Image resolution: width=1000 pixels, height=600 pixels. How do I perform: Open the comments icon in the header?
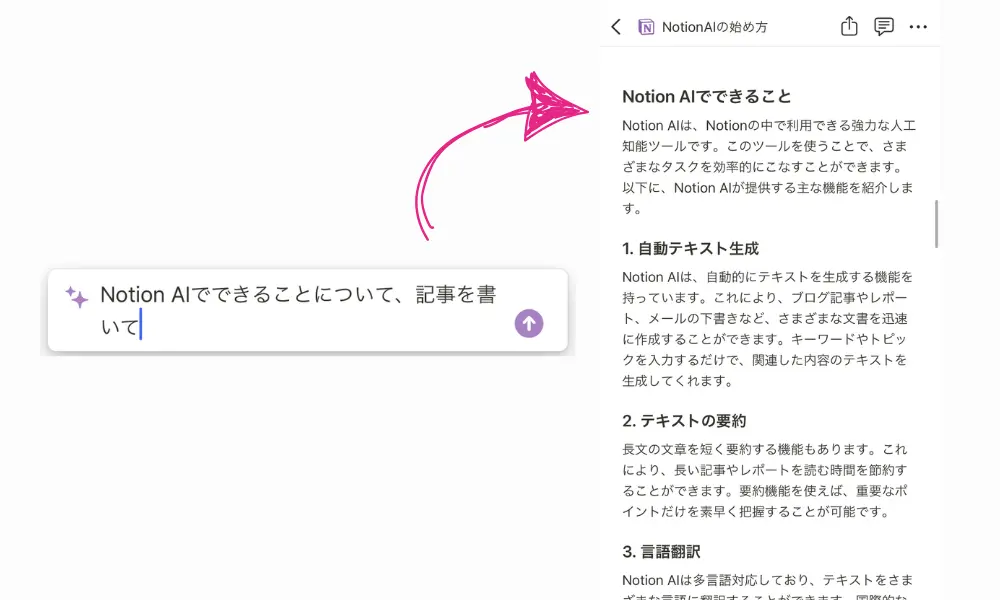(x=883, y=26)
